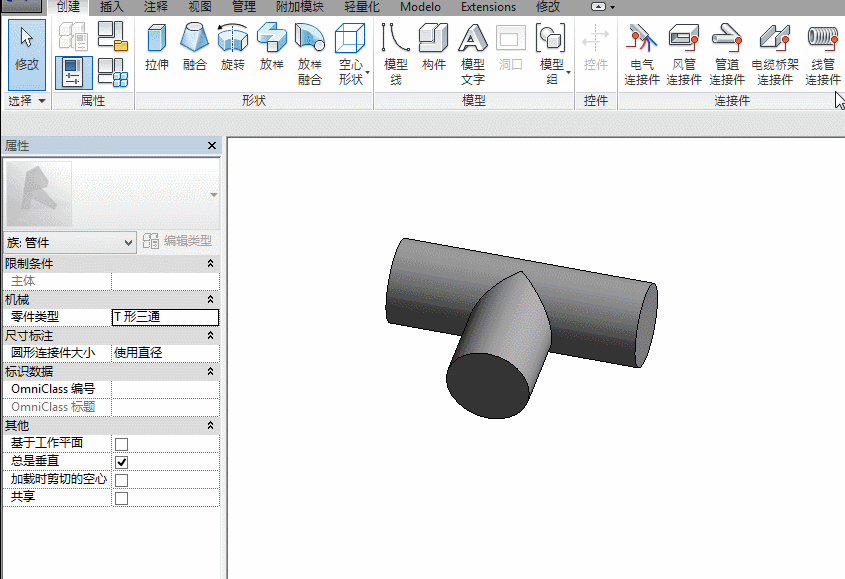Click the 构件 component tool
Image resolution: width=845 pixels, height=579 pixels.
click(434, 47)
